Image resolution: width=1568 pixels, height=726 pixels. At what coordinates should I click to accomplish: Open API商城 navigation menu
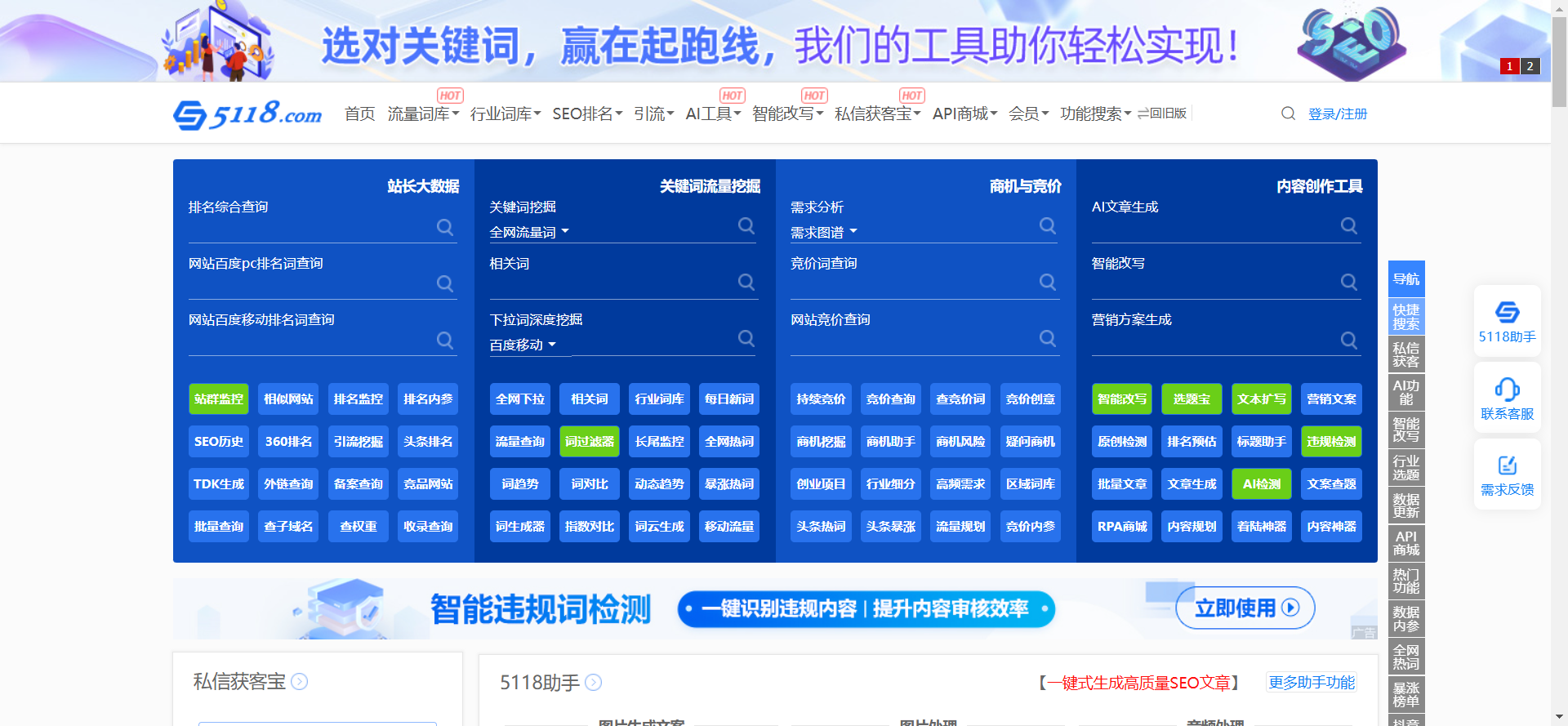tap(965, 114)
